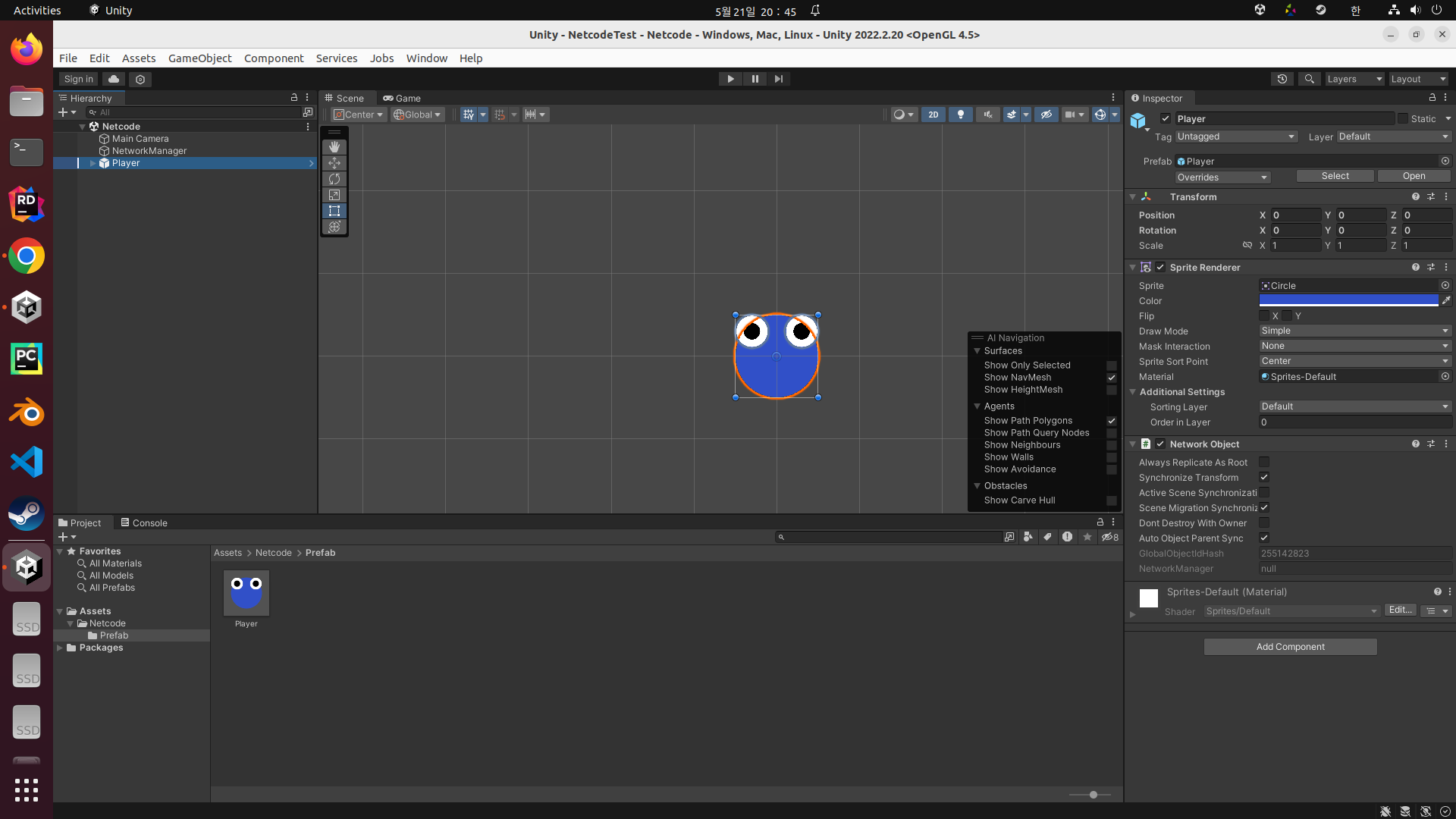This screenshot has width=1456, height=819.
Task: Open Steam from the dock
Action: tap(27, 513)
